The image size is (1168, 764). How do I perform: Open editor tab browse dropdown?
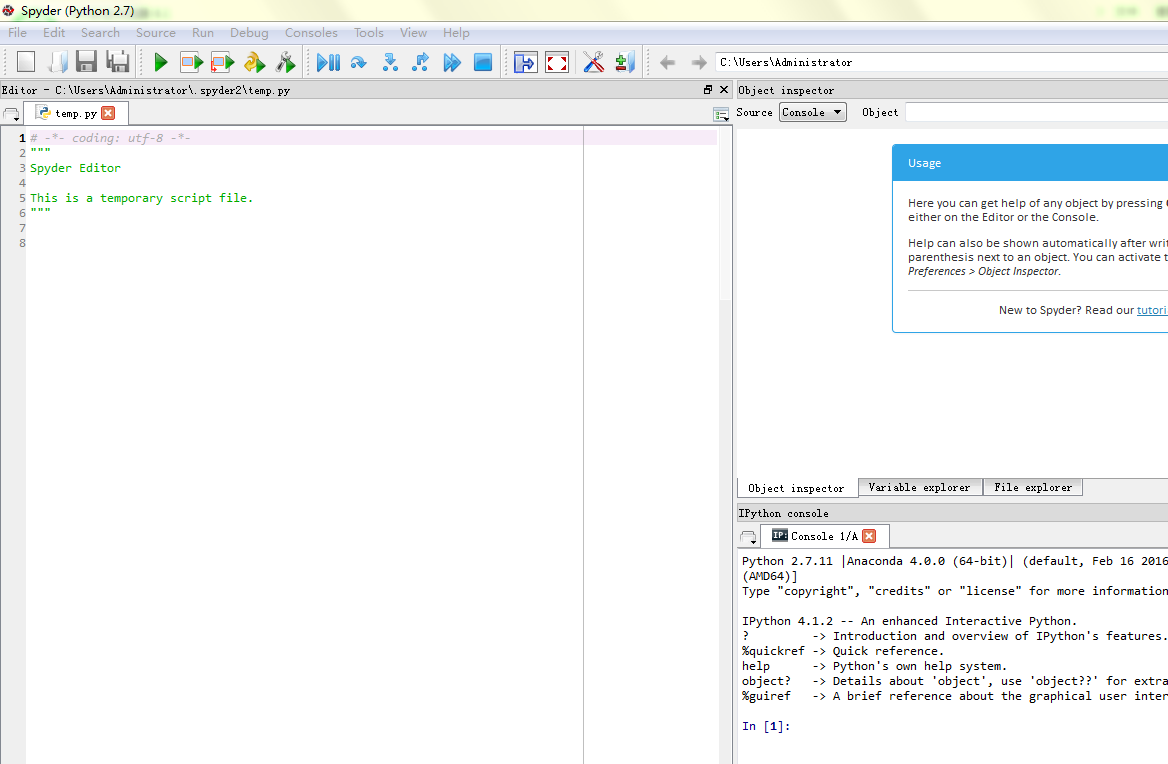[11, 115]
